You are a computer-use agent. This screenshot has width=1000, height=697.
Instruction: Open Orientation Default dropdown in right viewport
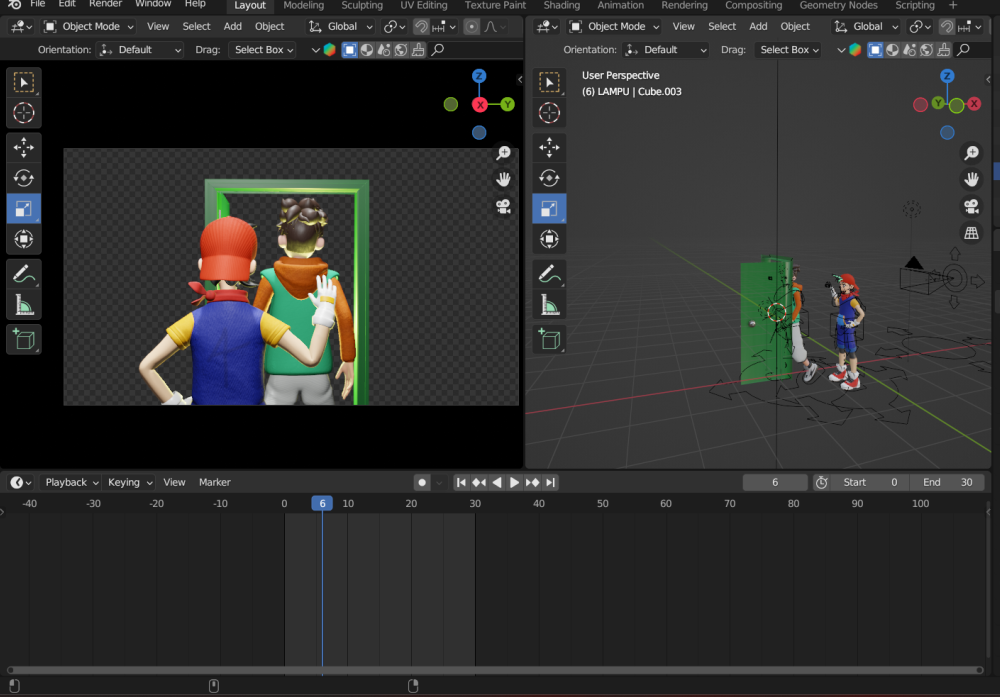point(665,50)
